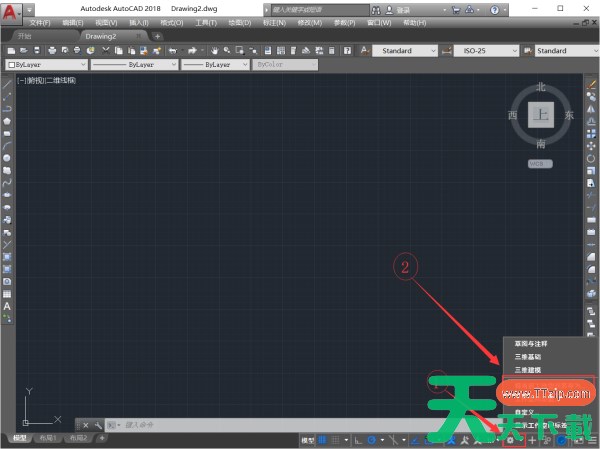600x449 pixels.
Task: Click the new drawing tab plus button
Action: [157, 36]
